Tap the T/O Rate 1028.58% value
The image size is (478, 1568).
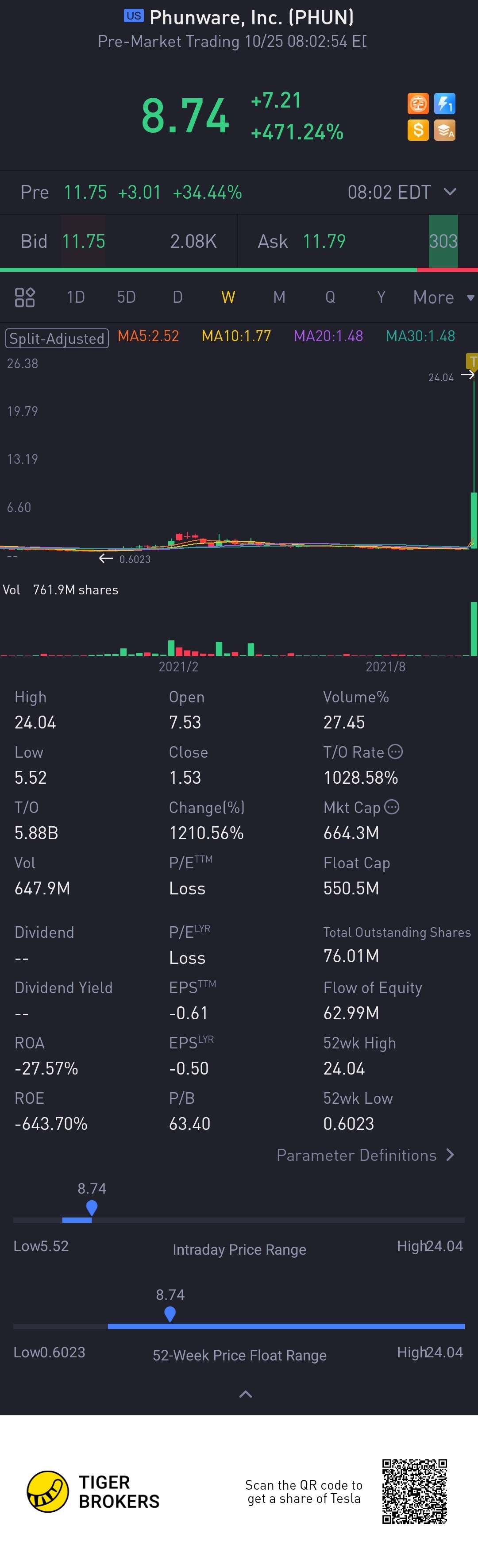(x=360, y=778)
